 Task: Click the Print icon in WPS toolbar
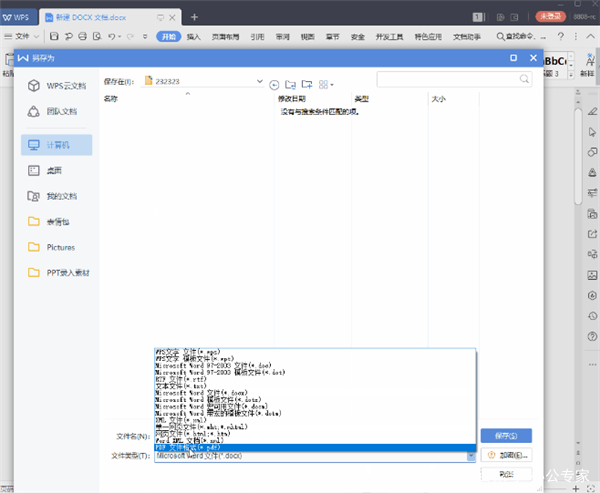pos(82,36)
